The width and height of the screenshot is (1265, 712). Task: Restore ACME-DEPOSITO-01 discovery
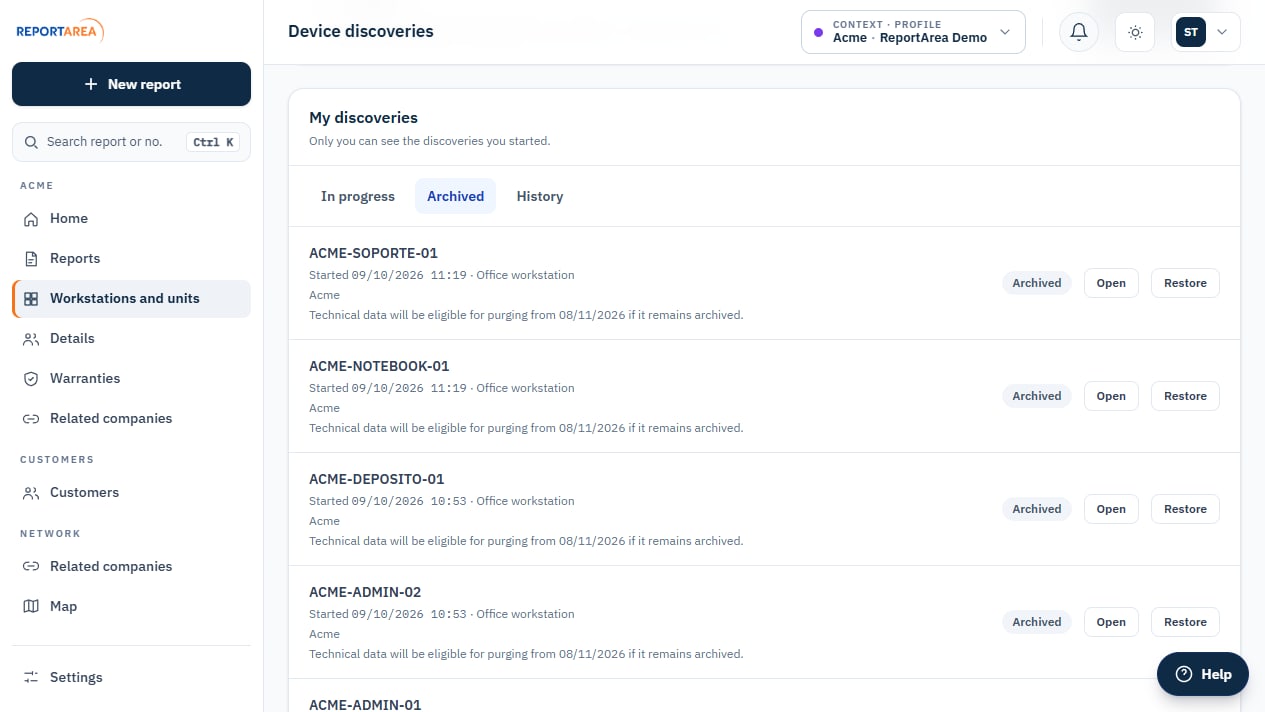click(x=1185, y=509)
